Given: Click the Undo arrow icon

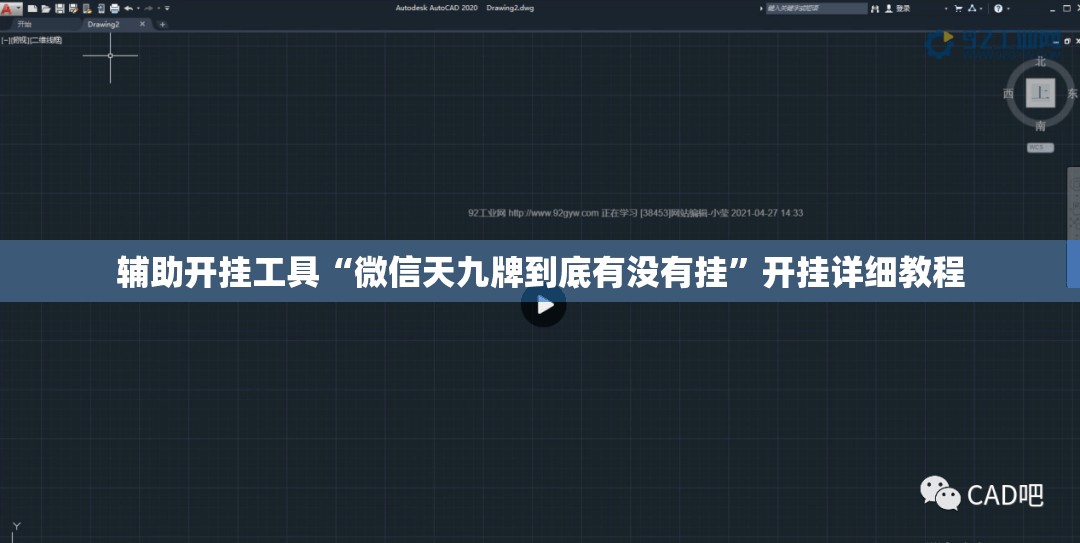Looking at the screenshot, I should 129,8.
